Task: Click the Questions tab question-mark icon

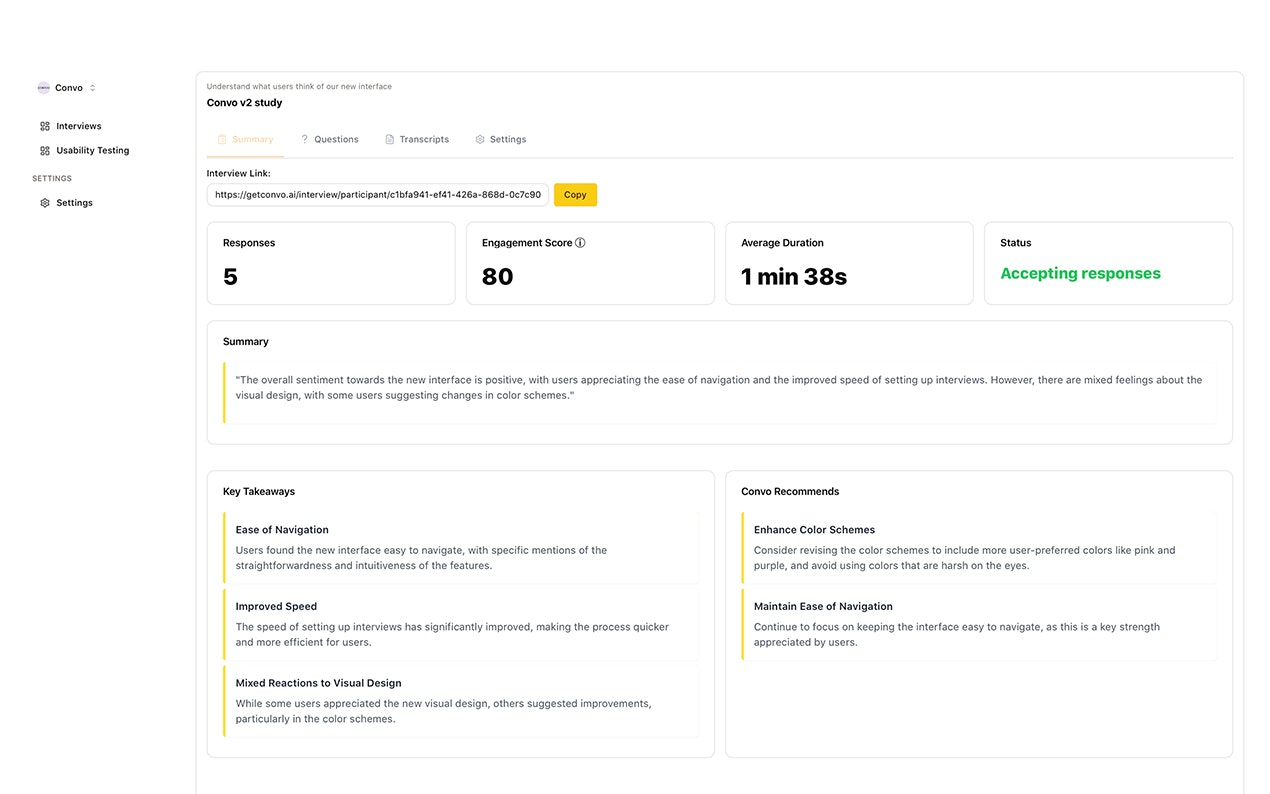Action: [x=305, y=140]
